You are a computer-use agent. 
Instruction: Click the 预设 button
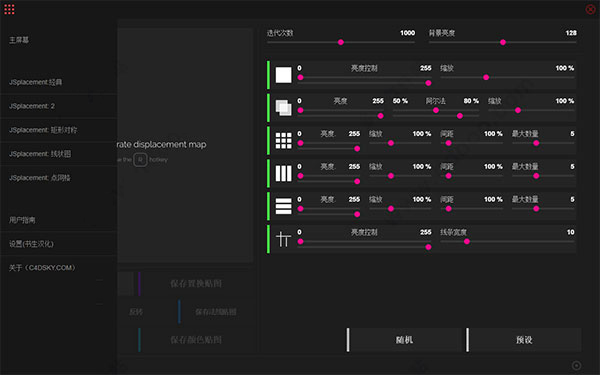coord(523,339)
